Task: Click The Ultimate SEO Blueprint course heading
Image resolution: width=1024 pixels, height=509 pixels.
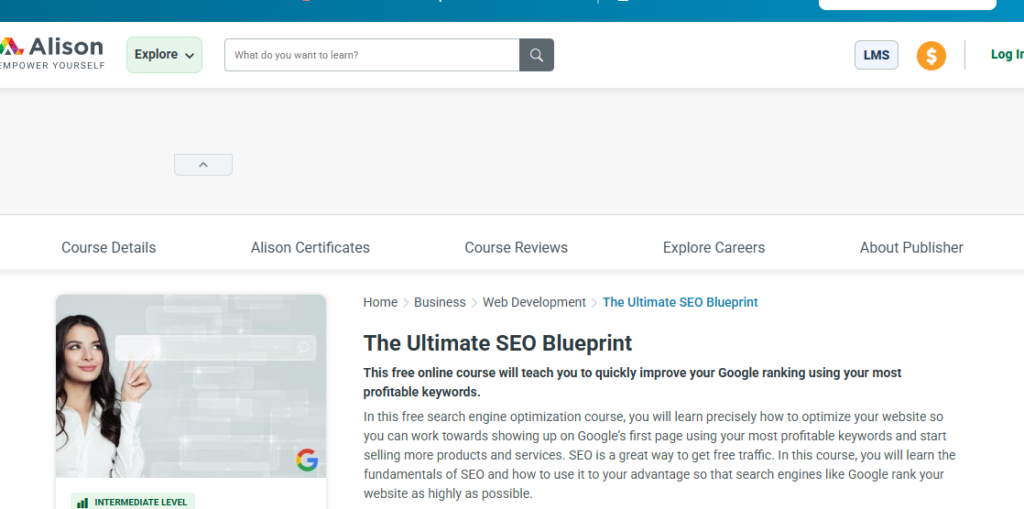Action: pos(498,343)
